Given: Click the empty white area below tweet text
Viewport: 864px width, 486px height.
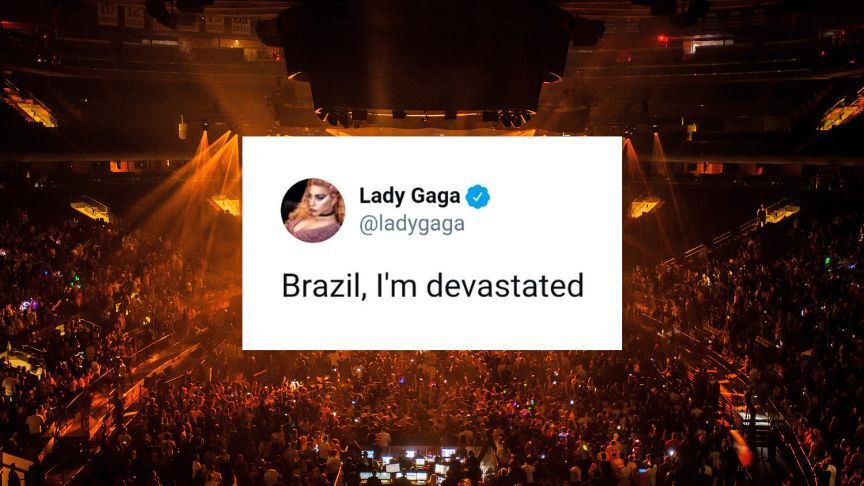Looking at the screenshot, I should coord(432,326).
